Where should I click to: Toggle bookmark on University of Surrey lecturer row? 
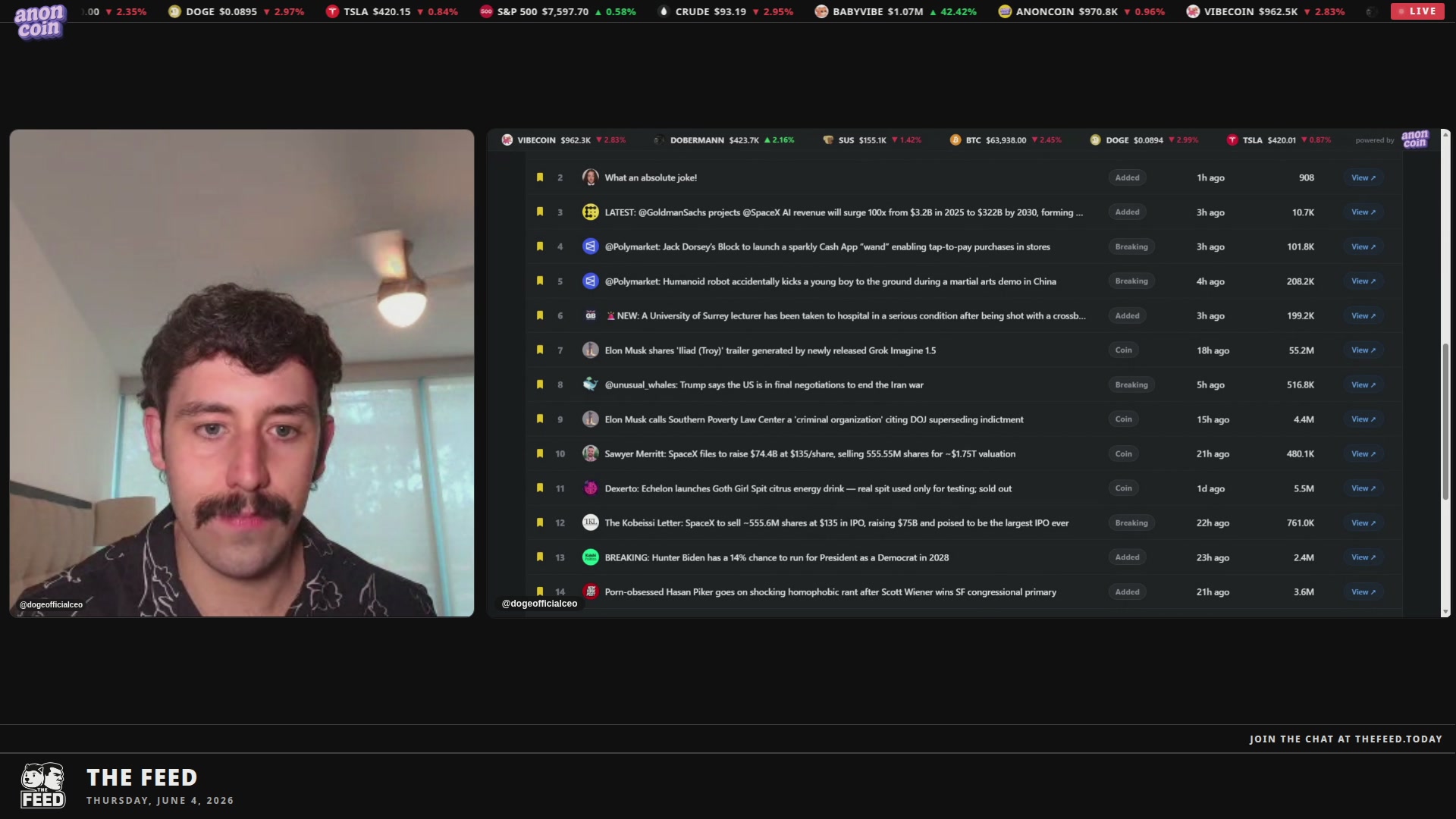[x=540, y=315]
